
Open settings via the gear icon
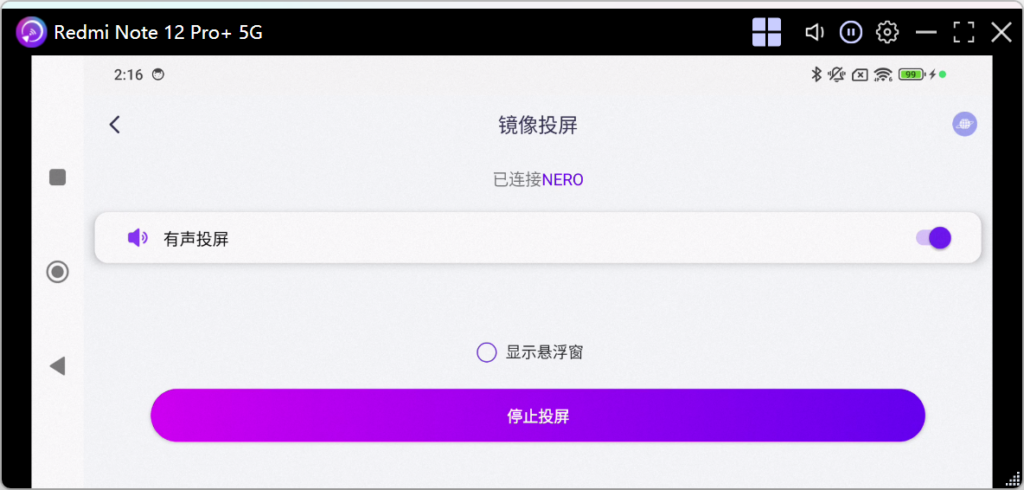[887, 32]
